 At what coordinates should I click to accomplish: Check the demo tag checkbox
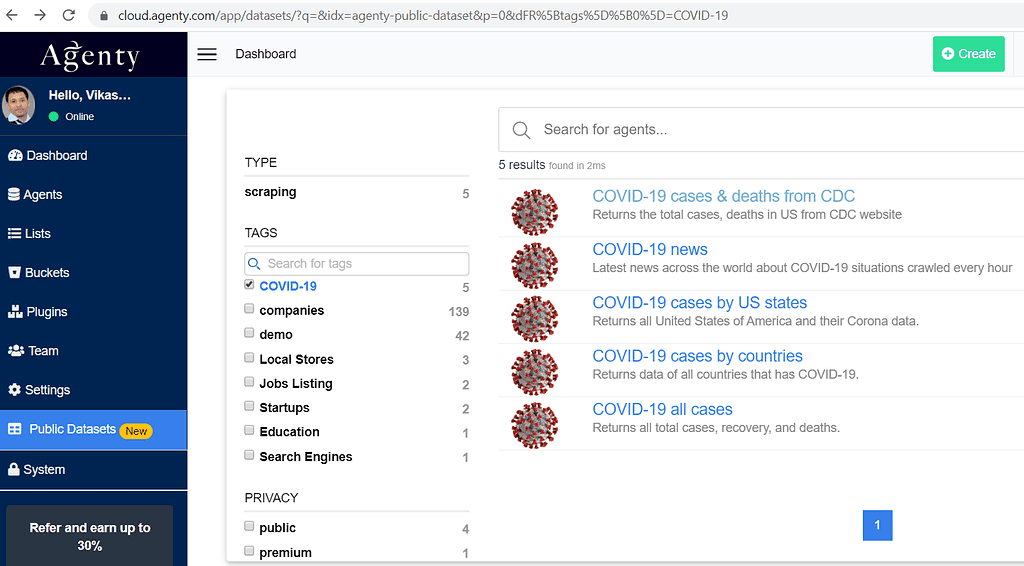tap(249, 332)
